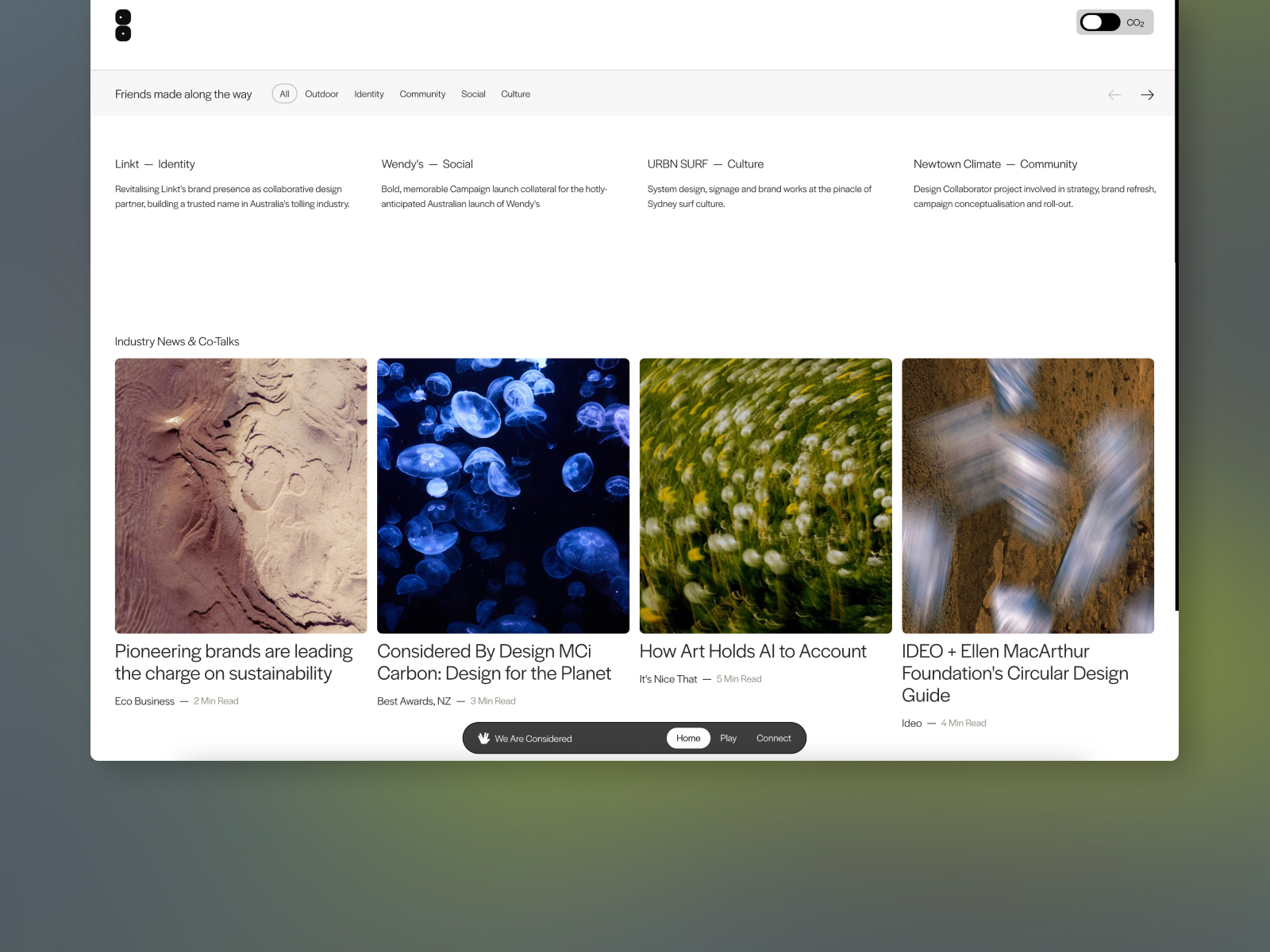1270x952 pixels.
Task: Go to previous projects with left arrow
Action: click(x=1114, y=94)
